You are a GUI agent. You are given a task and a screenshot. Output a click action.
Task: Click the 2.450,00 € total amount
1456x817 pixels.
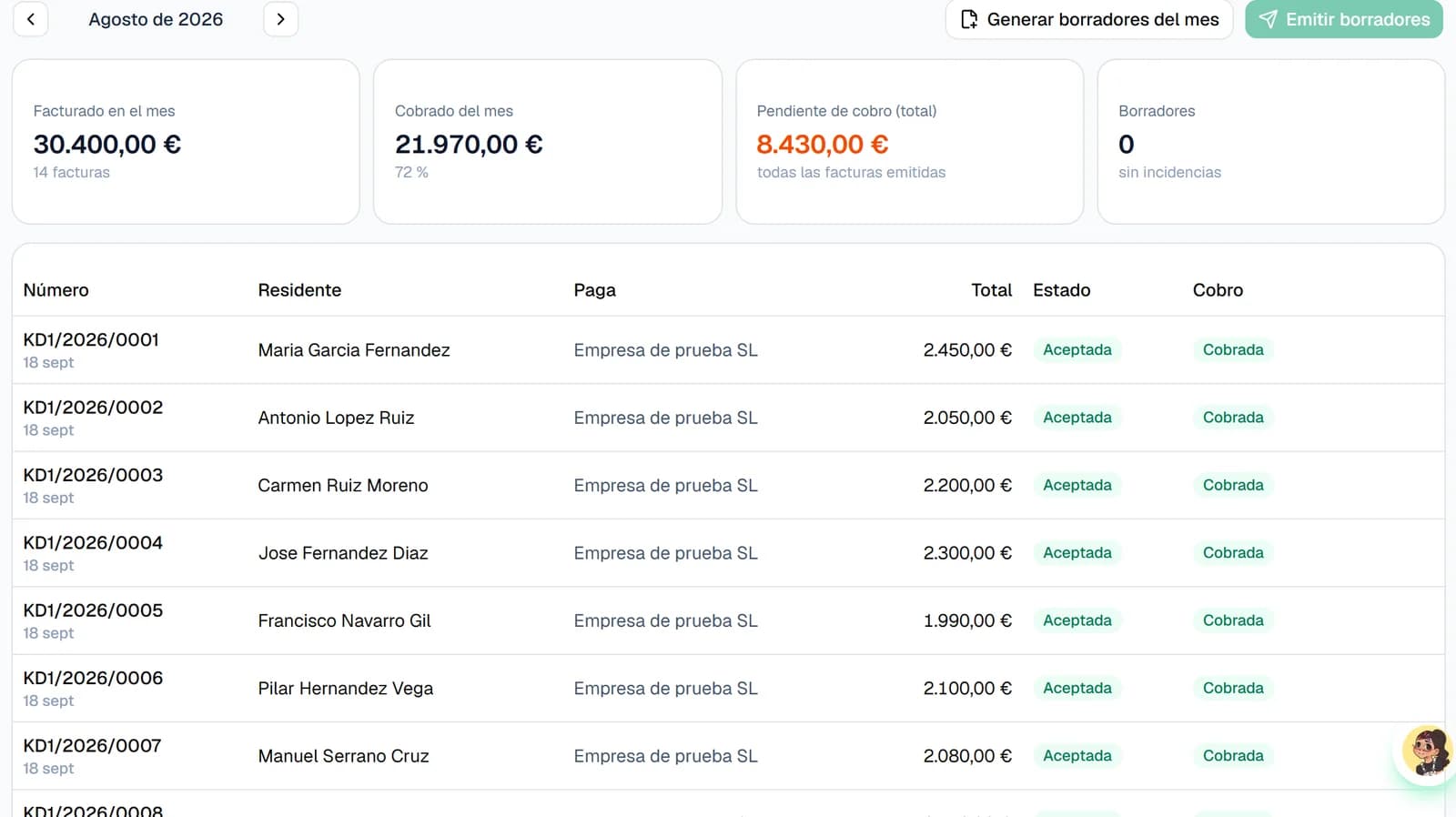point(967,350)
